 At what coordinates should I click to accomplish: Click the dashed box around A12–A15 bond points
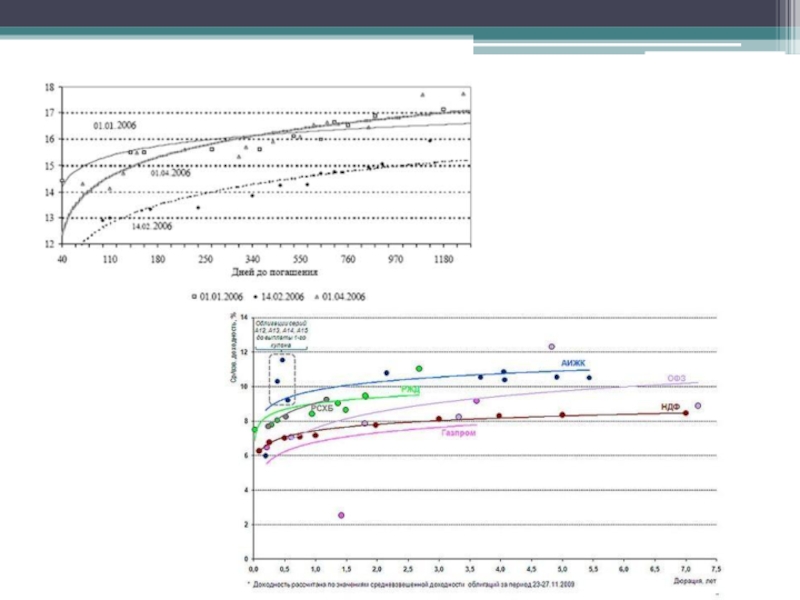[282, 378]
